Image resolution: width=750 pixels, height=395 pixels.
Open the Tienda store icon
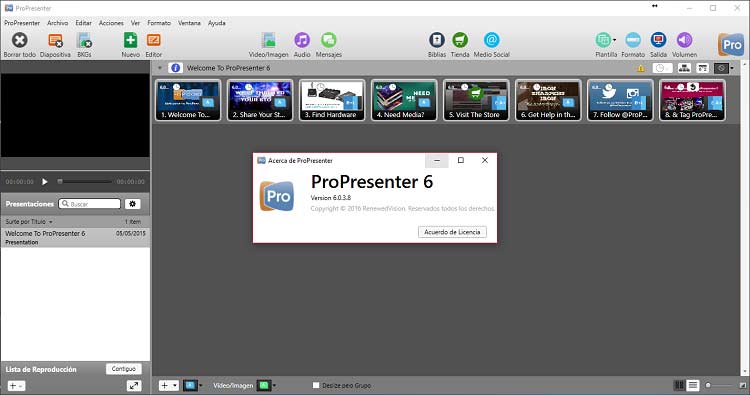pyautogui.click(x=460, y=40)
